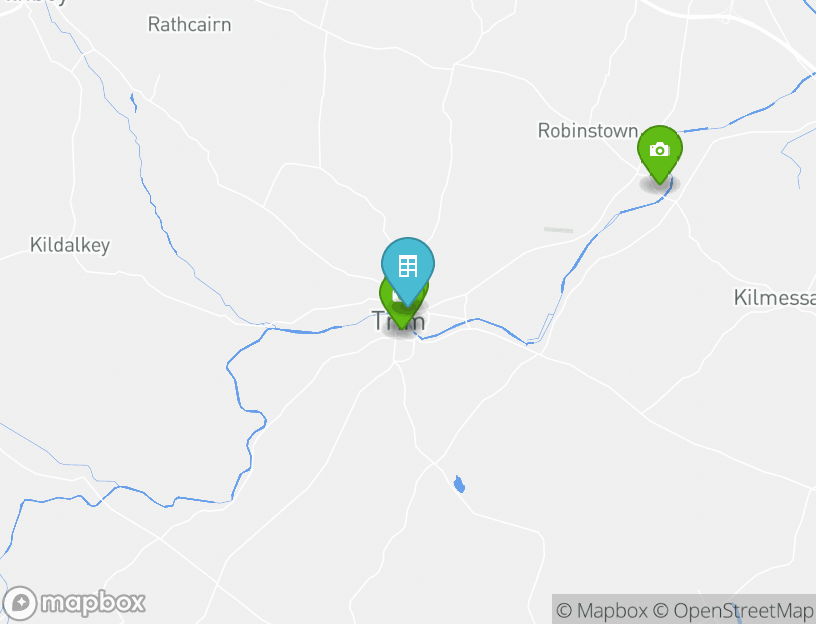Click the mapbox wordmark text

93,603
